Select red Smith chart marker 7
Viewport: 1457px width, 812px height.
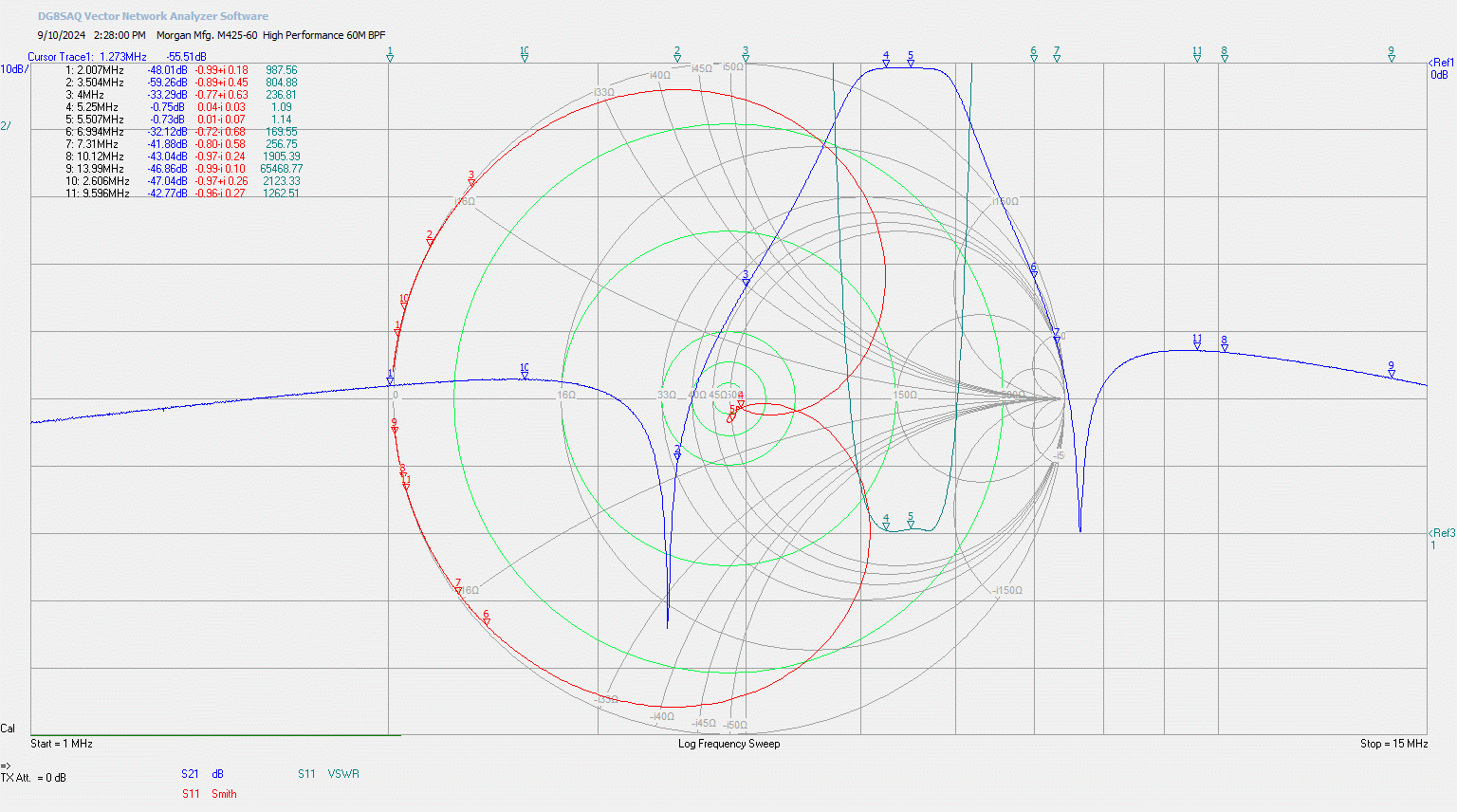point(458,588)
